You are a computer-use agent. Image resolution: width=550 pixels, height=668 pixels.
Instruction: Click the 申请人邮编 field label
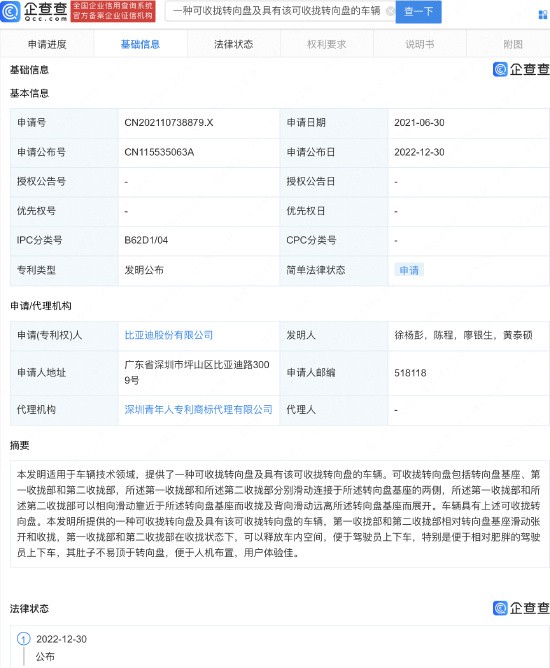pos(311,373)
